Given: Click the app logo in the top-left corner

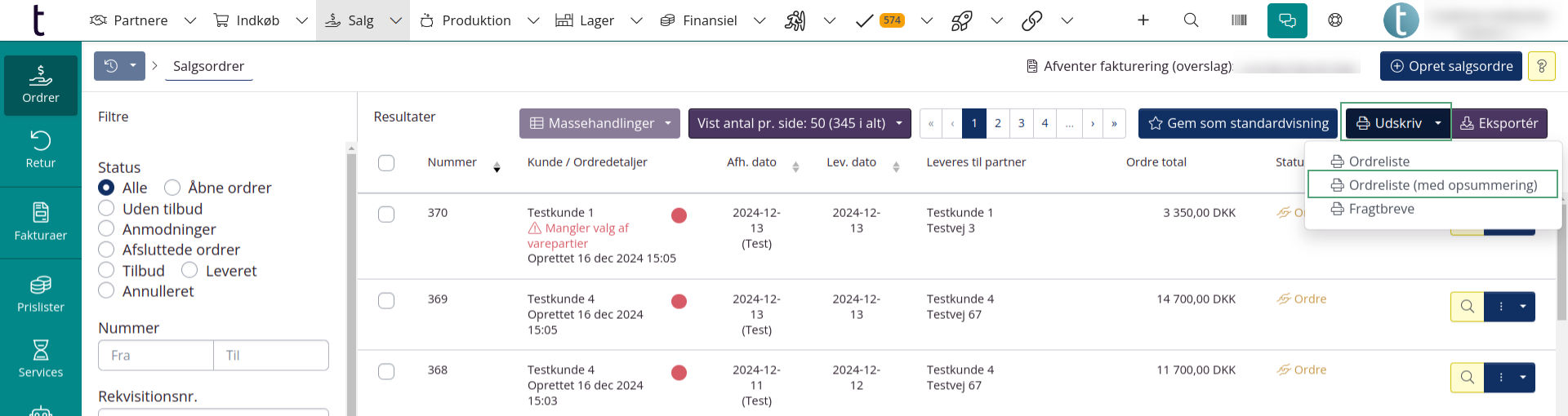Looking at the screenshot, I should (38, 20).
